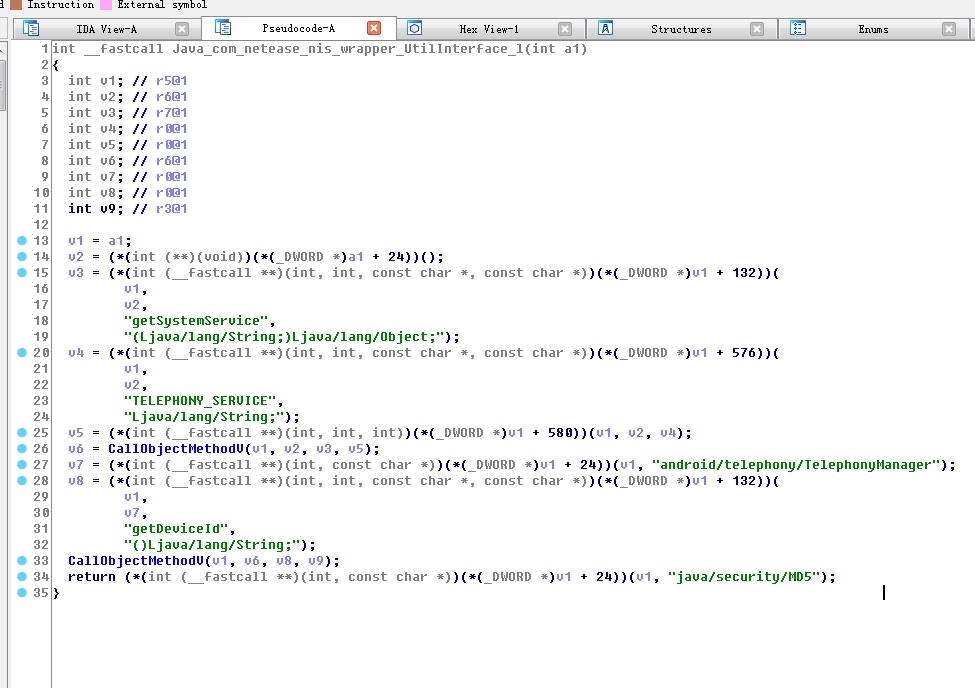
Task: Open the Enums tab
Action: click(x=873, y=29)
